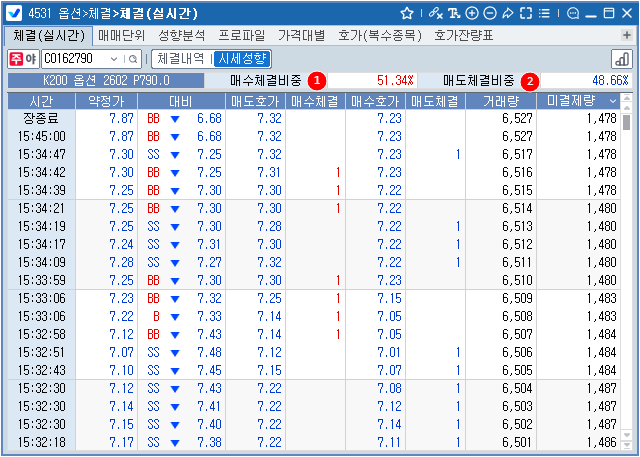The image size is (640, 457).
Task: Switch to the 성향분석 tab
Action: 181,36
